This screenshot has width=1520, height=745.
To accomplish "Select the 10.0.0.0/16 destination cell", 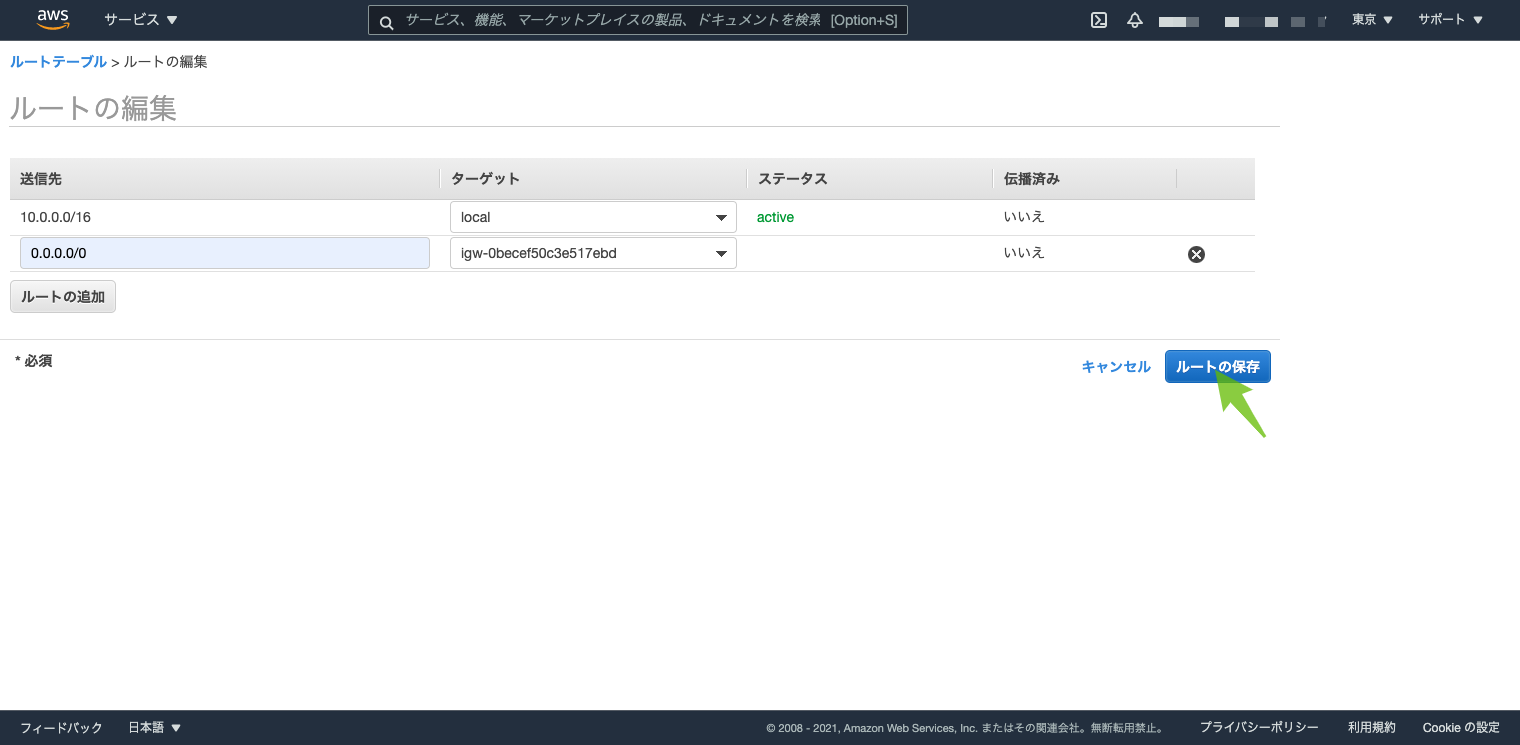I will [x=55, y=217].
